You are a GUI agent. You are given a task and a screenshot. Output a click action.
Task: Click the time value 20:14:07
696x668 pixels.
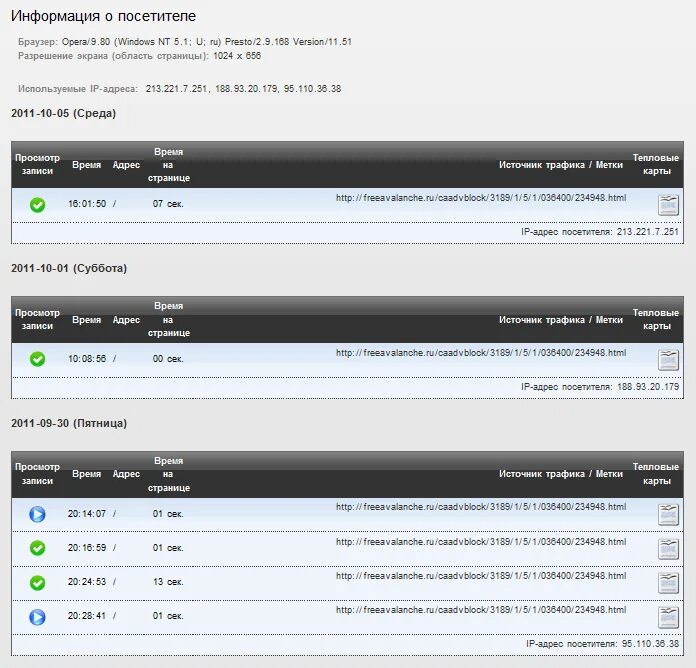click(x=87, y=514)
